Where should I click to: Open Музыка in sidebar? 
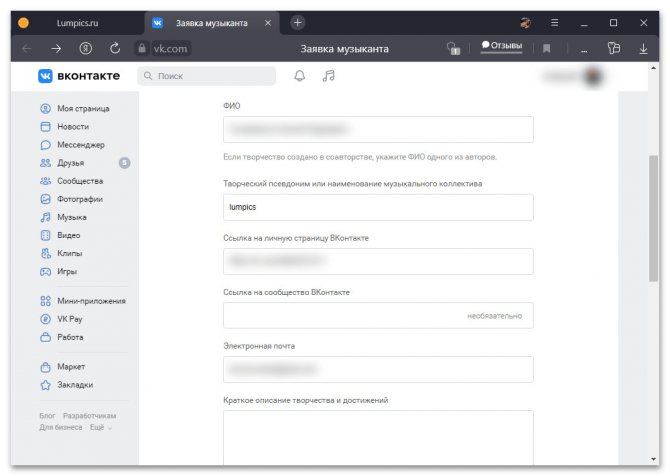coord(63,217)
